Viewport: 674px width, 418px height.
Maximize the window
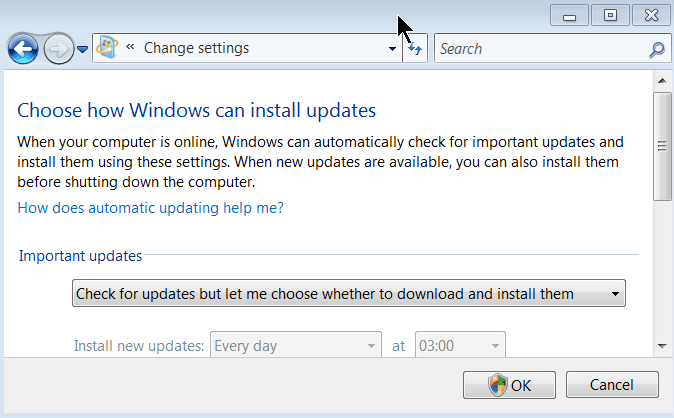[610, 15]
